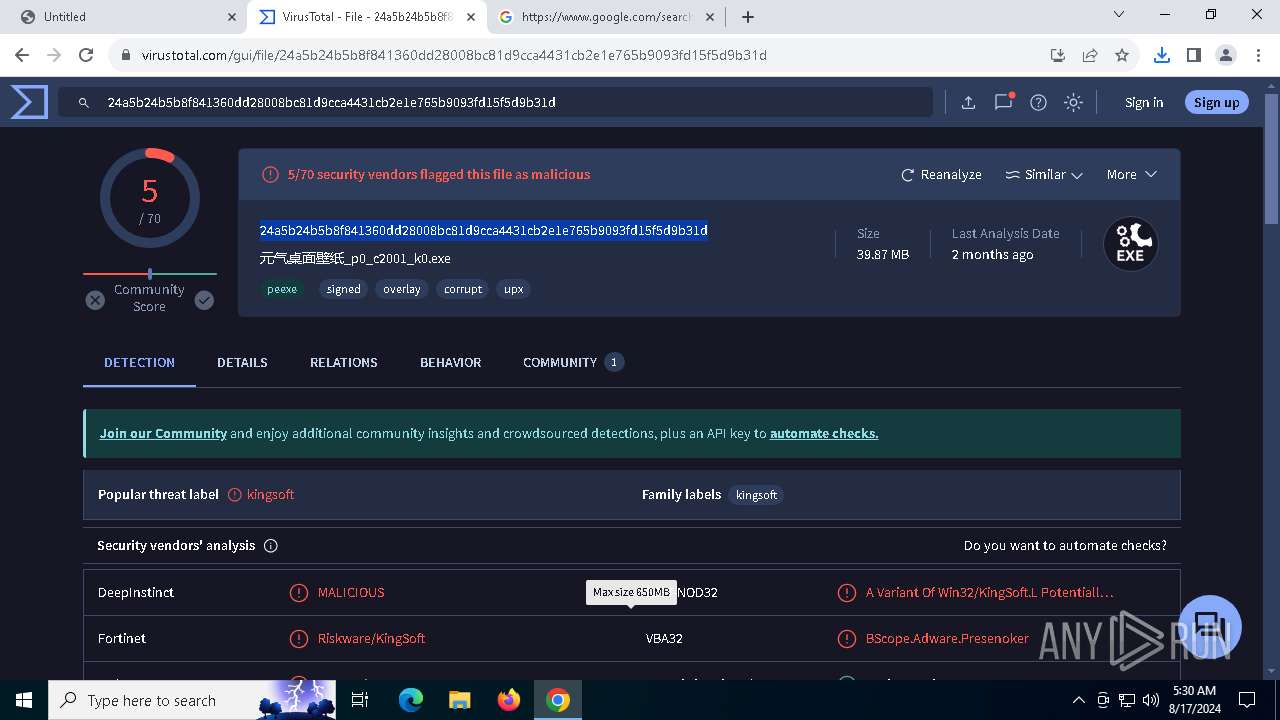Viewport: 1280px width, 720px height.
Task: Open a new browser tab
Action: click(x=748, y=17)
